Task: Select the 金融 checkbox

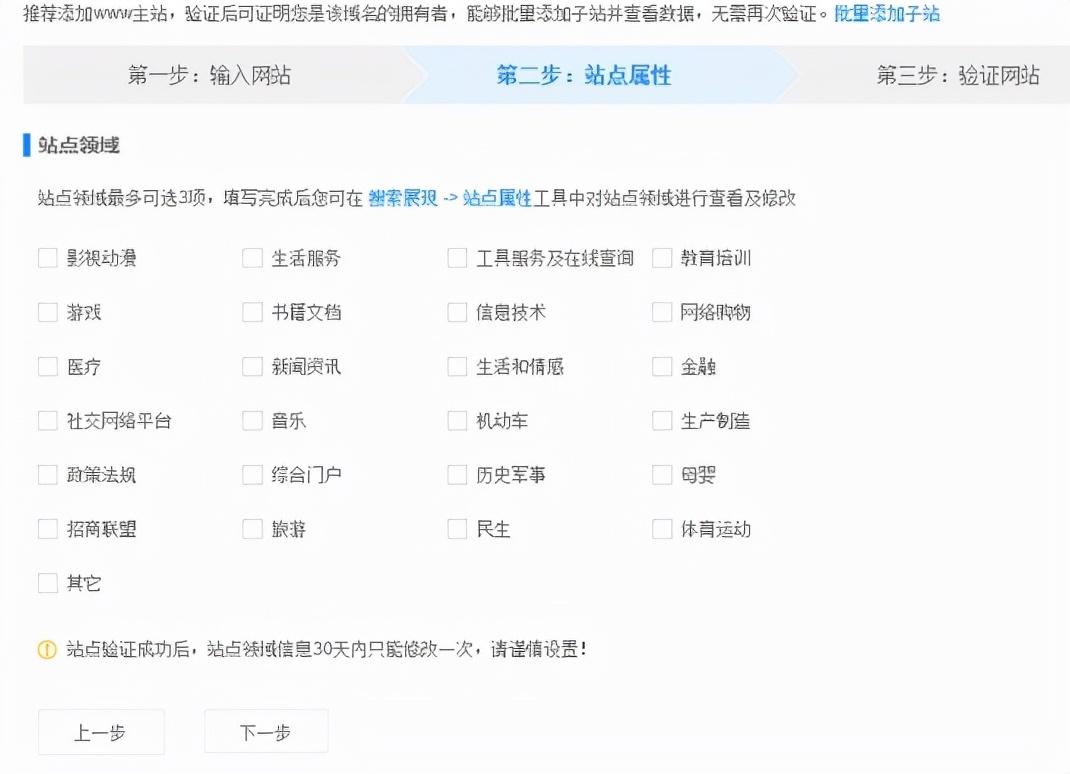Action: tap(662, 367)
